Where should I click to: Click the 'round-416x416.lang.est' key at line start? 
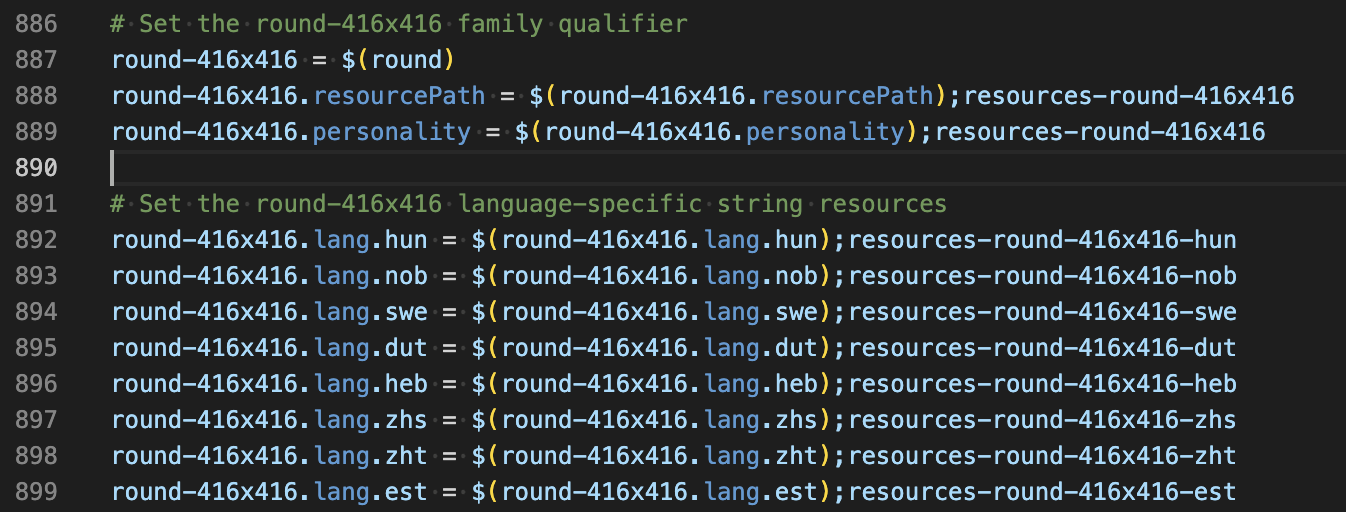(270, 492)
